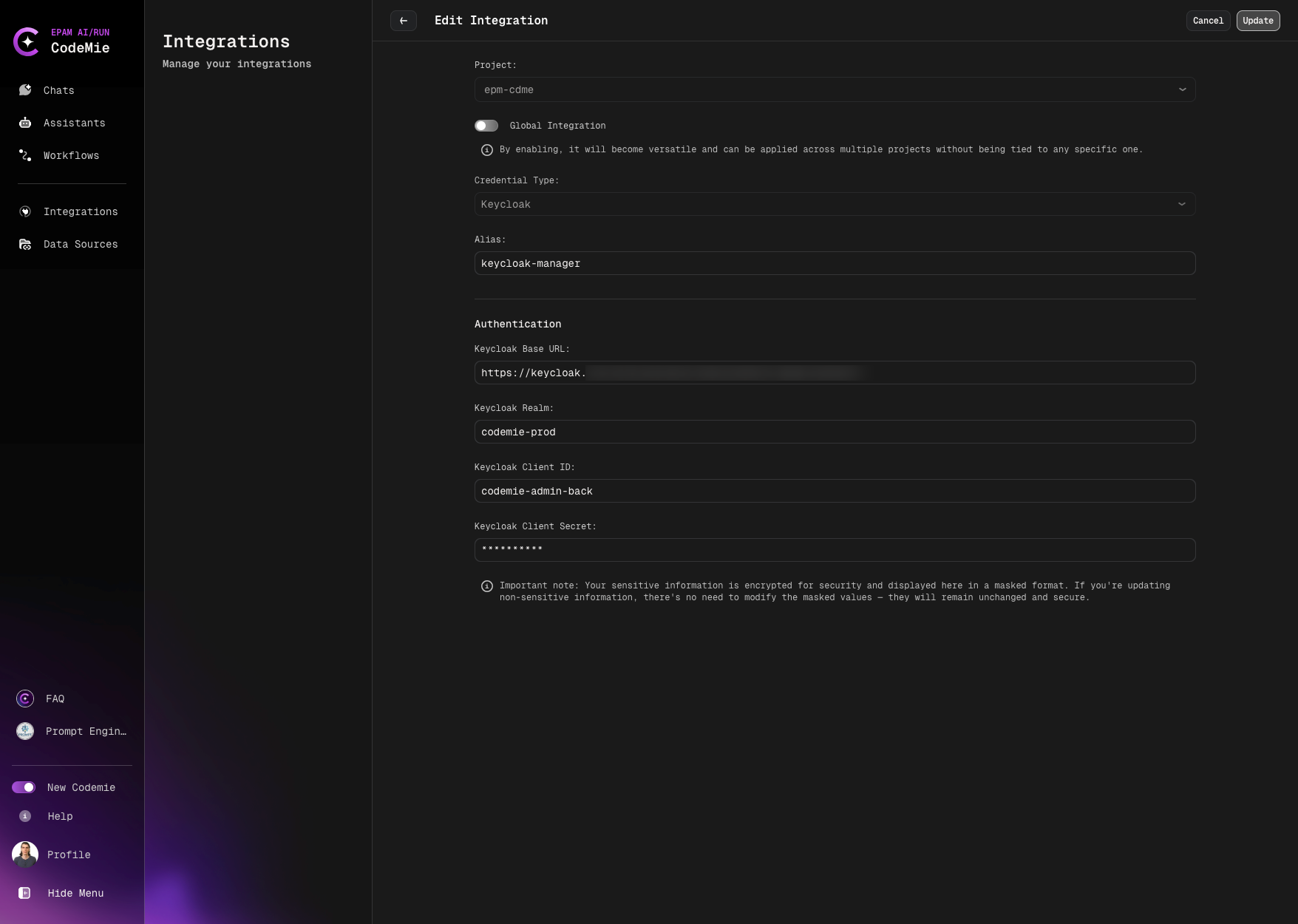Open the Chats section

point(58,90)
